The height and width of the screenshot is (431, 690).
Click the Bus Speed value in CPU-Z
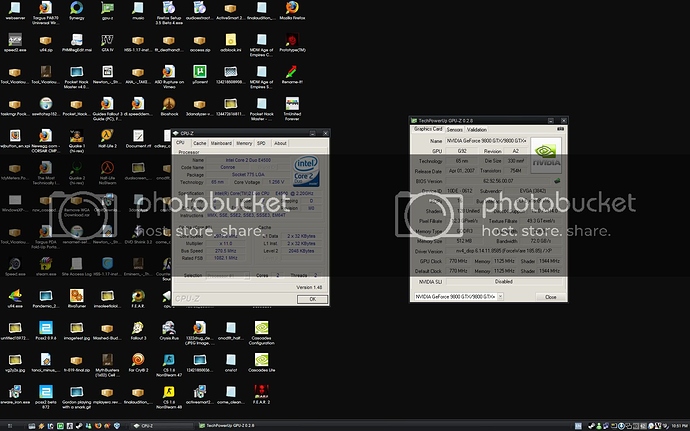[225, 250]
